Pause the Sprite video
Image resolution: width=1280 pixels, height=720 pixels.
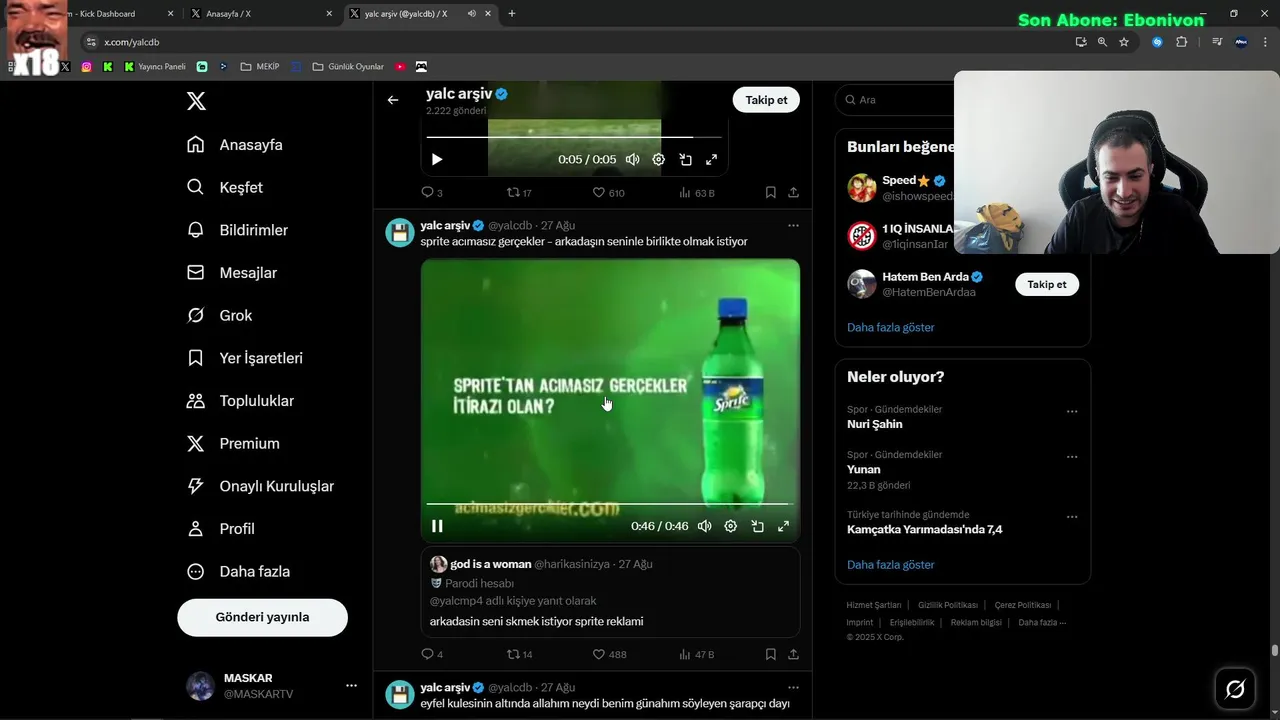coord(437,526)
